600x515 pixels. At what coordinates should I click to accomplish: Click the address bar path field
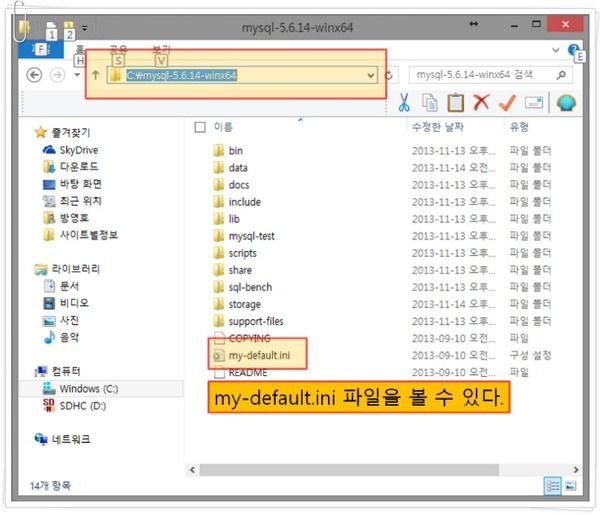pos(242,75)
